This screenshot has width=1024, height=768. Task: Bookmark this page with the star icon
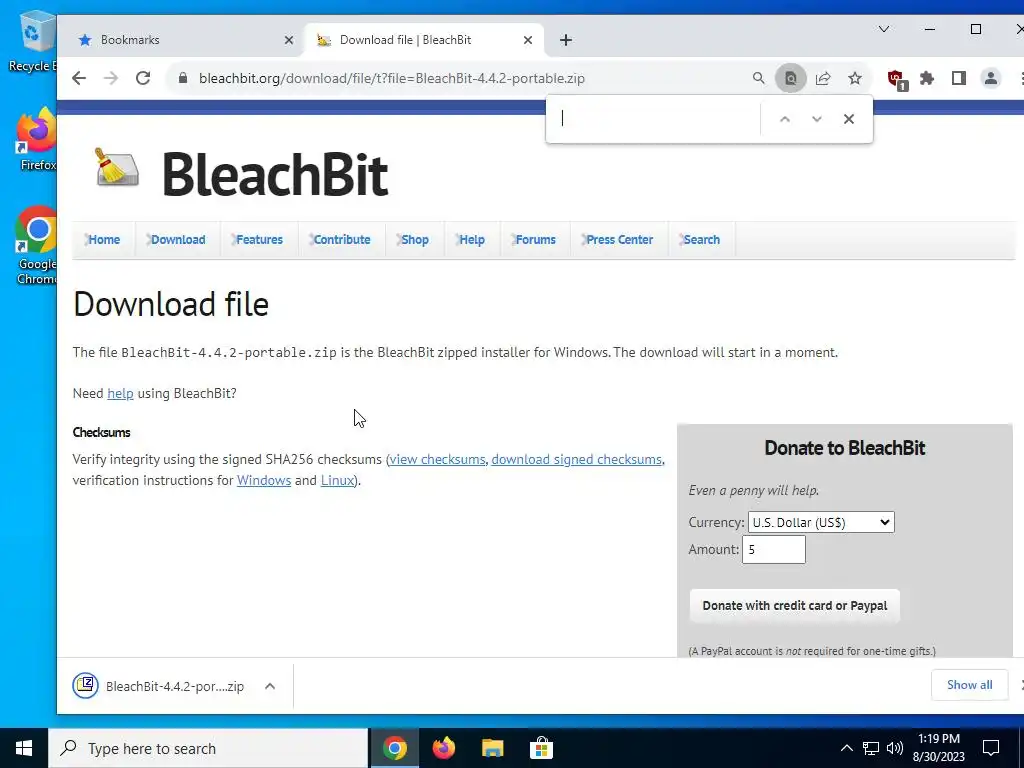(x=855, y=78)
